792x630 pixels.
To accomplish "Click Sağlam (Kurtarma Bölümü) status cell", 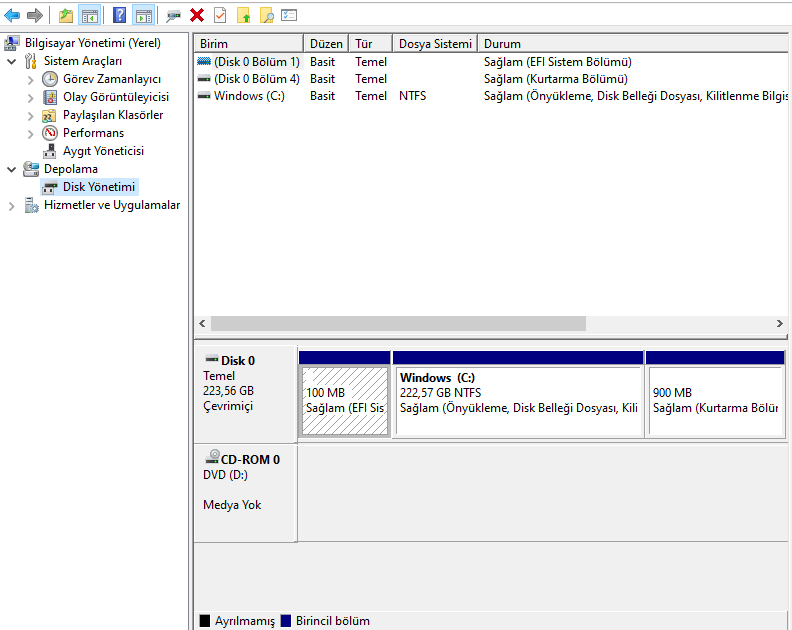I will (556, 79).
